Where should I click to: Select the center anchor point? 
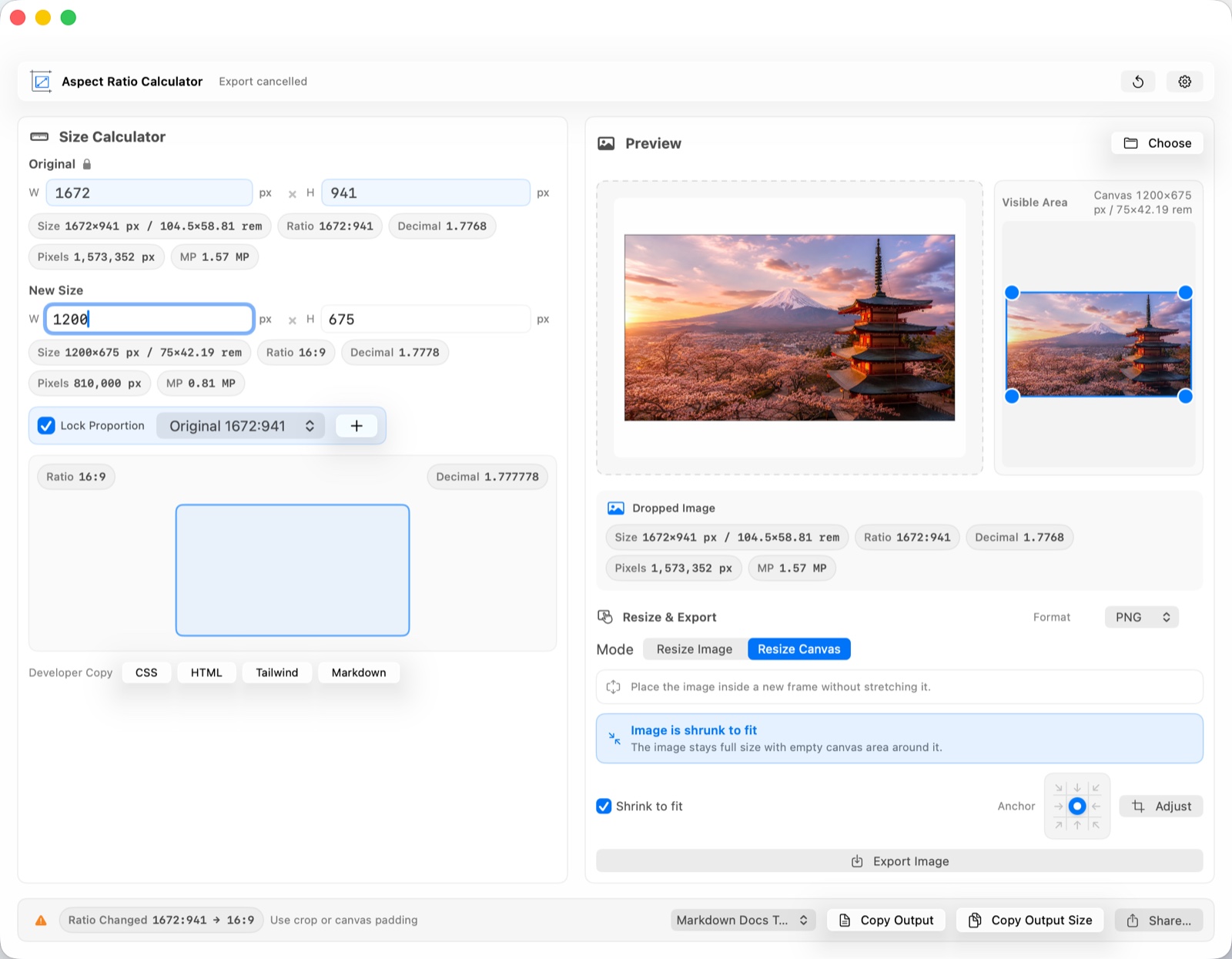point(1077,806)
